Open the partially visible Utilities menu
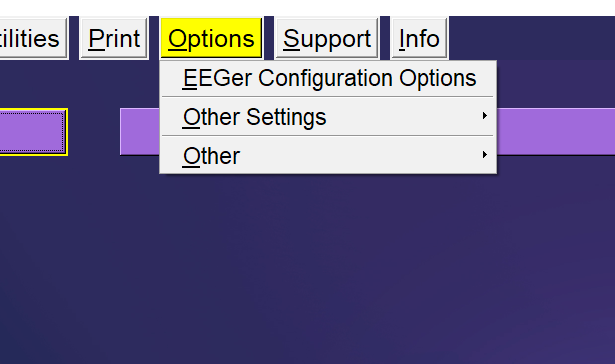Image resolution: width=615 pixels, height=364 pixels. [x=33, y=38]
